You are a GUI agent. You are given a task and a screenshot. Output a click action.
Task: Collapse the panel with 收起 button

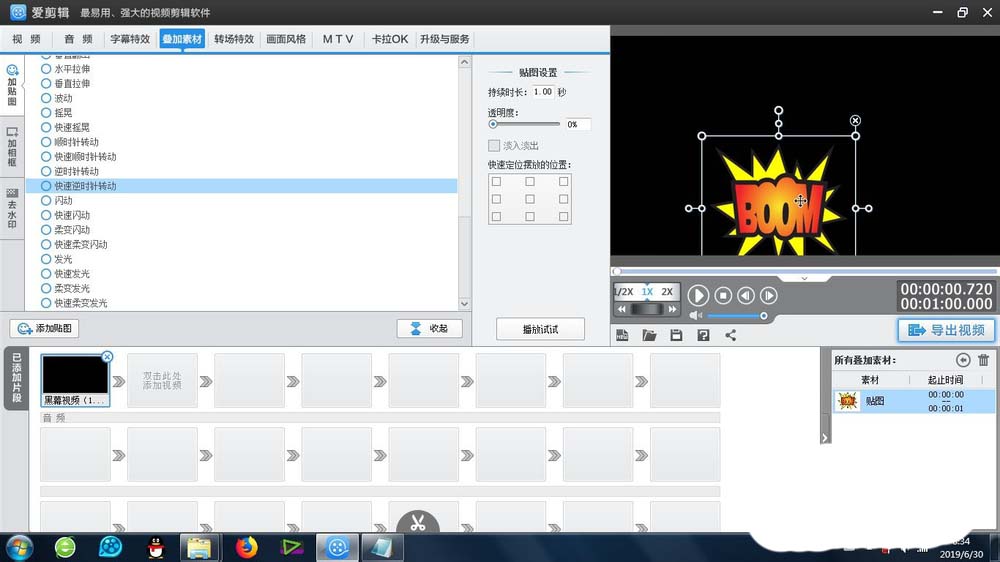[429, 329]
